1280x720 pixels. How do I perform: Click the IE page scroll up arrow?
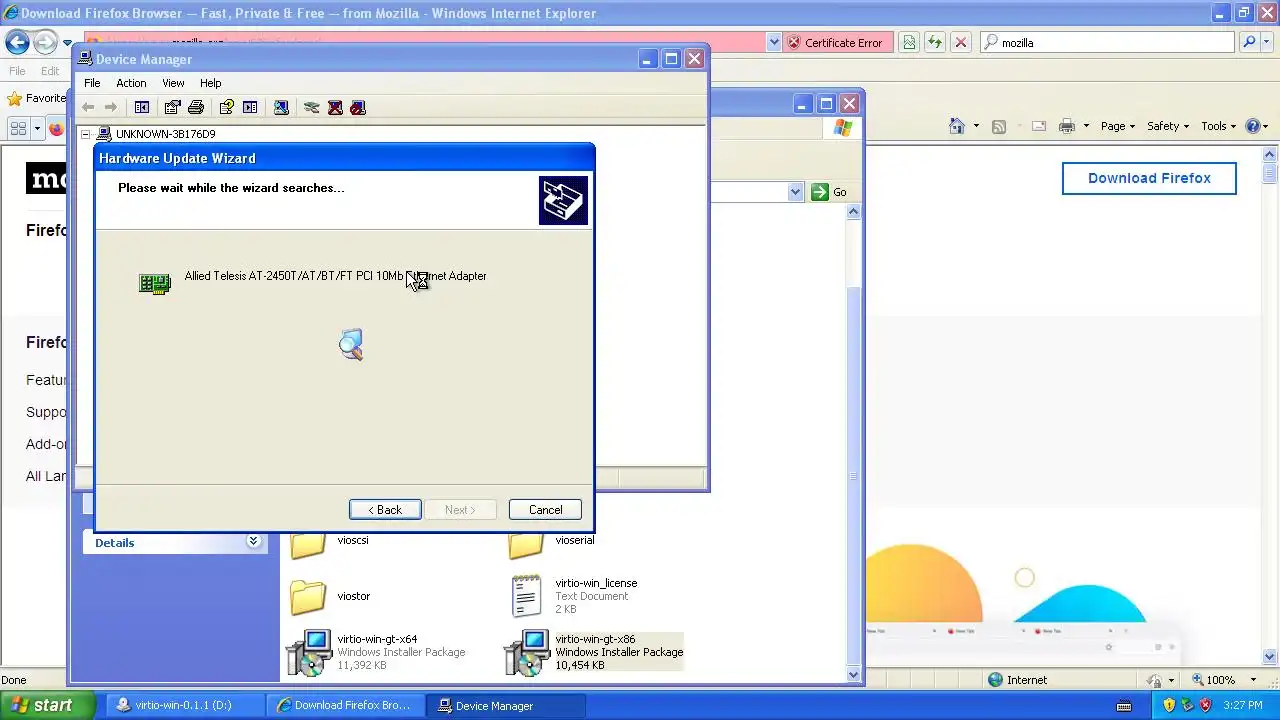(1271, 155)
